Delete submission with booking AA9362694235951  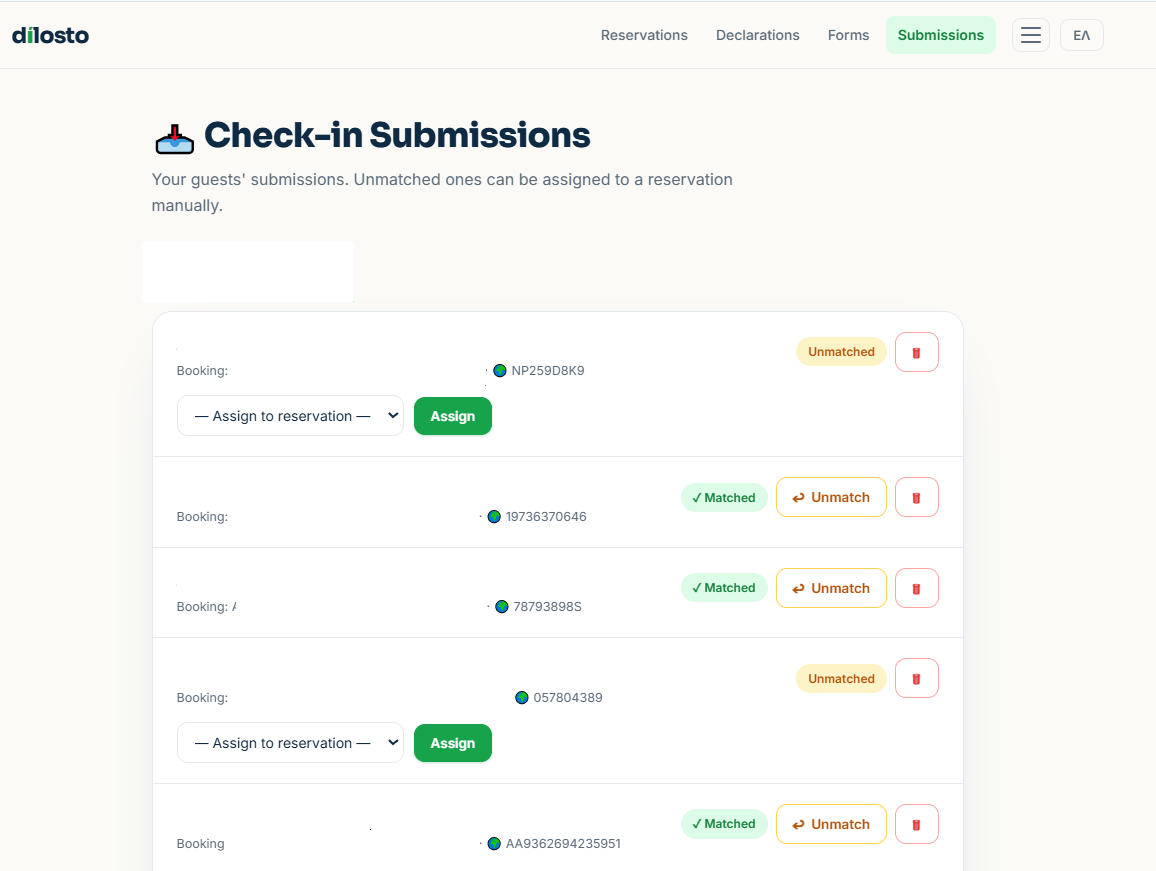click(x=916, y=824)
